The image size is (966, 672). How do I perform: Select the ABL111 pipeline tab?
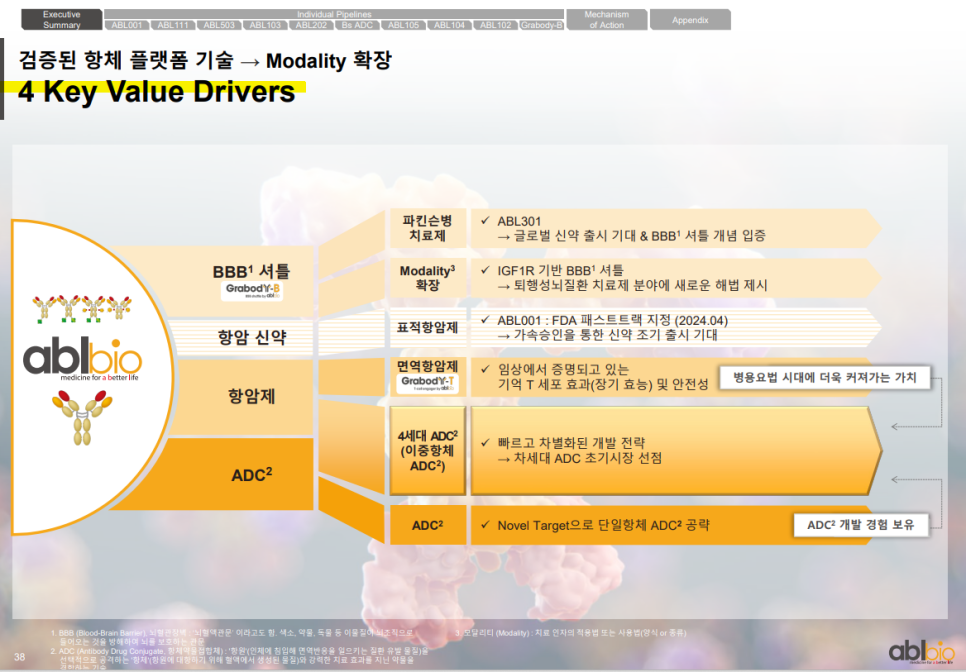[173, 25]
